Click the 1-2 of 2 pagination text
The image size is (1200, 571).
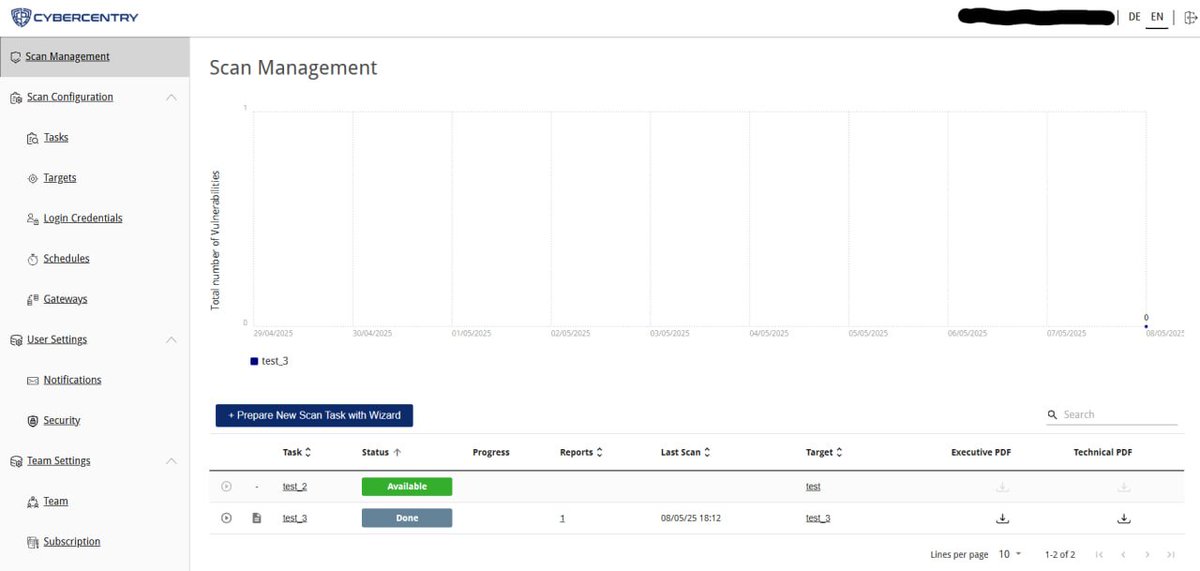[1060, 554]
